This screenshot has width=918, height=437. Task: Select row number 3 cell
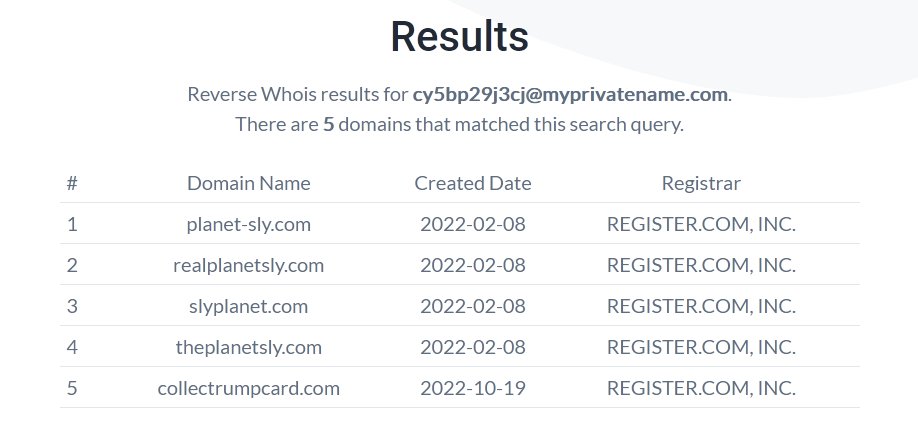[x=72, y=306]
